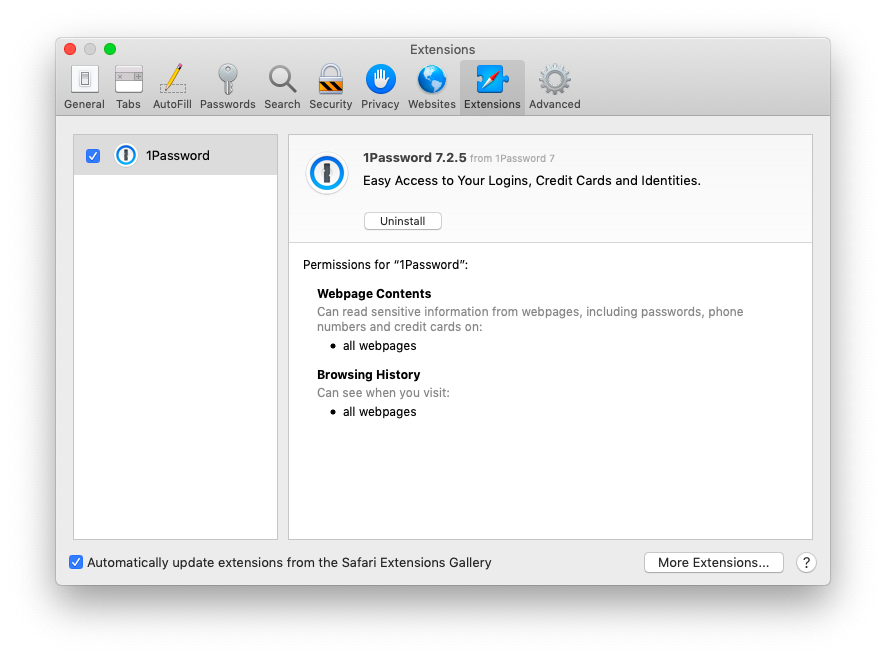
Task: Click the "from 1Password 7" text
Action: 513,159
